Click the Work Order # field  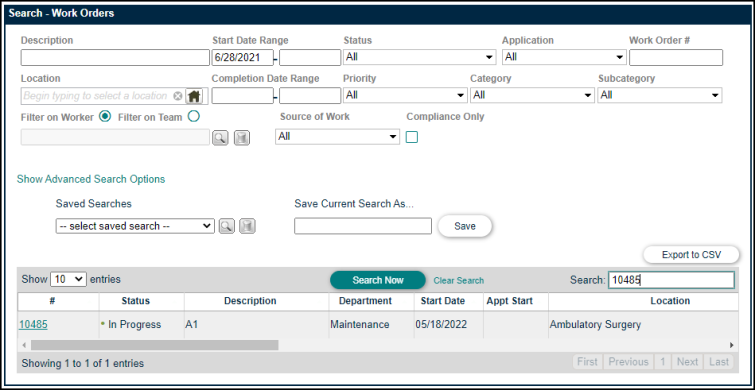click(x=676, y=58)
